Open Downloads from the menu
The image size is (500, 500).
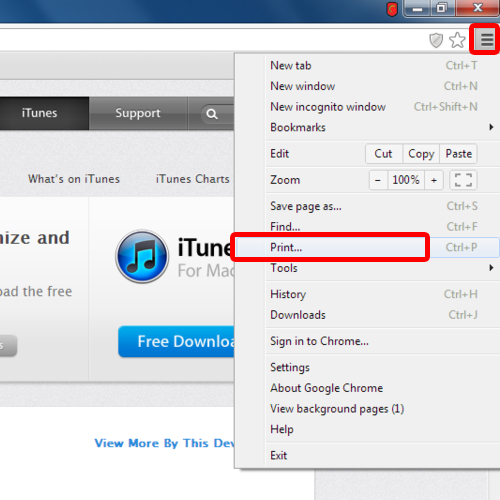383,315
